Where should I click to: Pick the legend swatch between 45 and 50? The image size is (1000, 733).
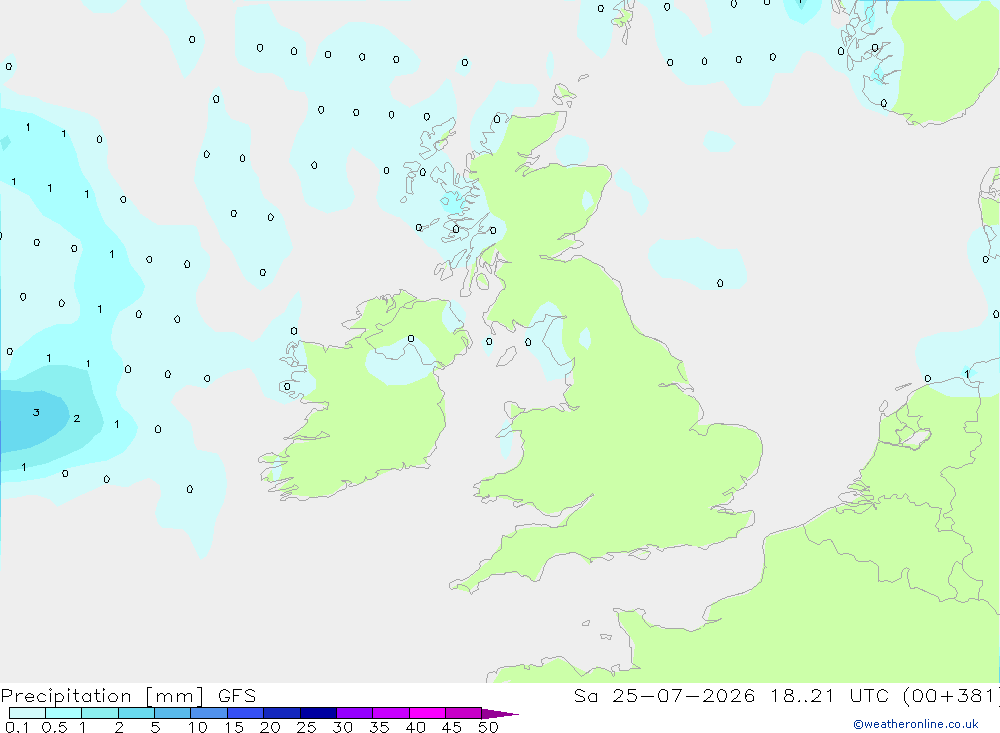[464, 713]
